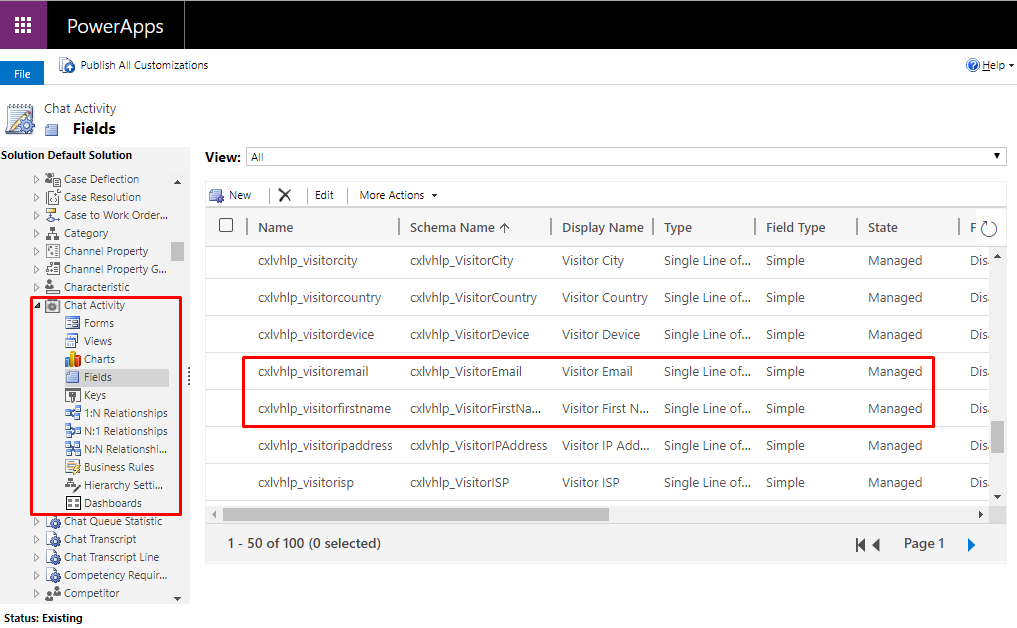Click the Chat Activity entity gear icon

pyautogui.click(x=53, y=306)
